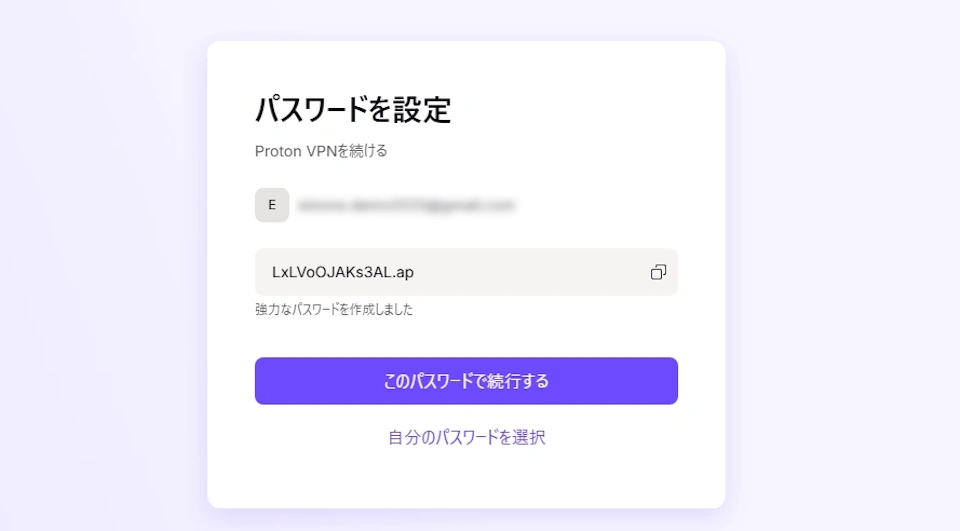Focus the generated password field LxLVoOJAKs3AL.ap
This screenshot has width=960, height=531.
[466, 272]
